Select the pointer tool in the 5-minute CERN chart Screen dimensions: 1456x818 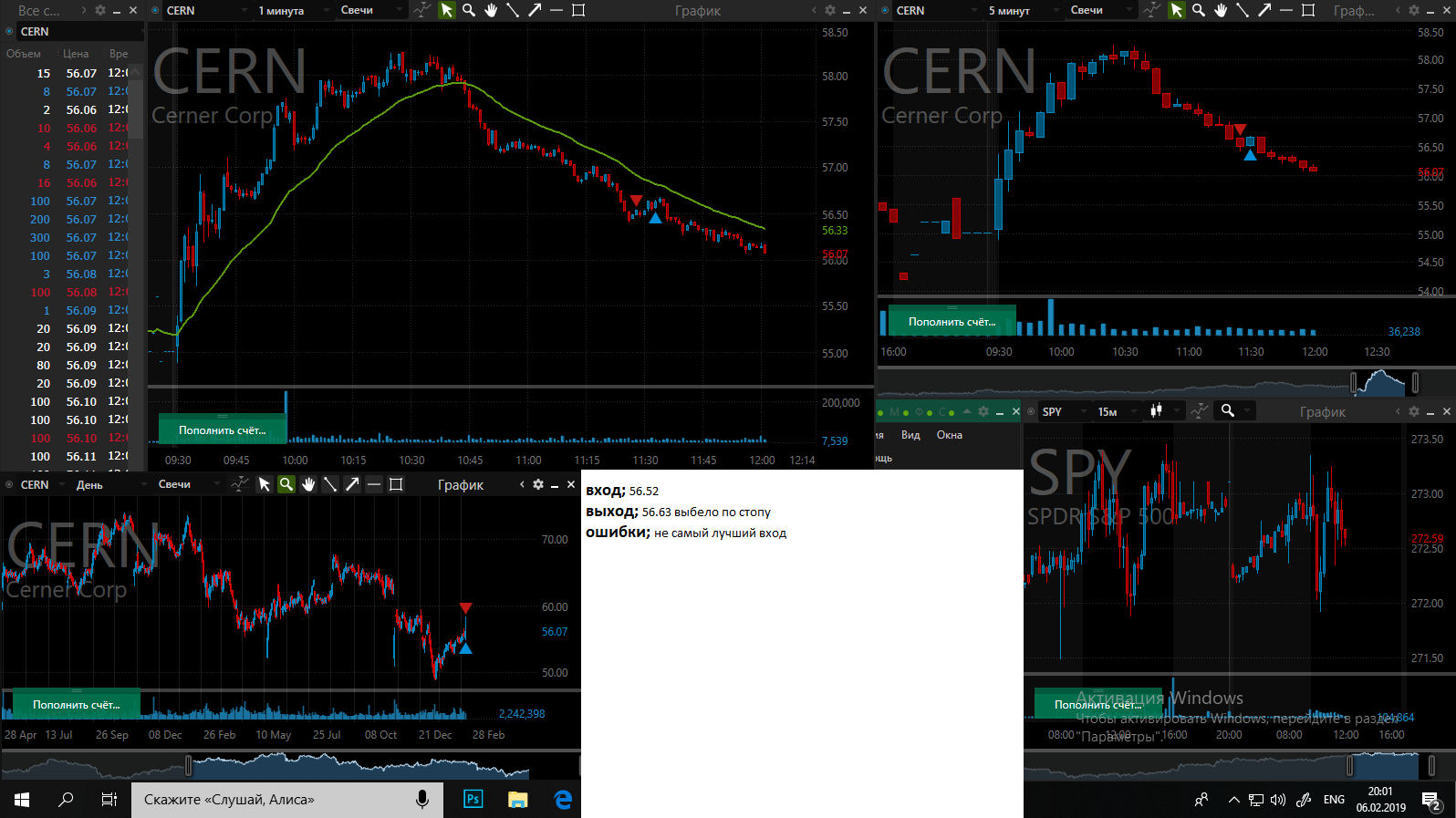(x=1176, y=10)
